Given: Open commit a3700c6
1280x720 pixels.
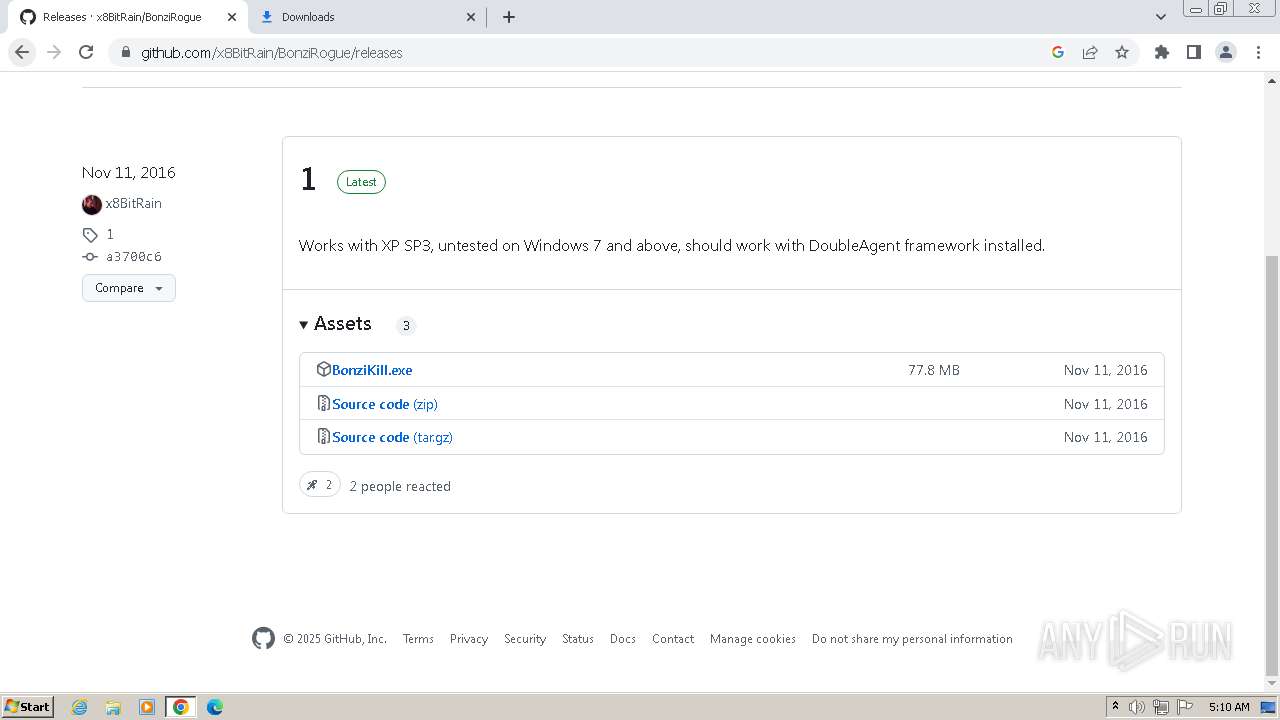Looking at the screenshot, I should pyautogui.click(x=134, y=257).
